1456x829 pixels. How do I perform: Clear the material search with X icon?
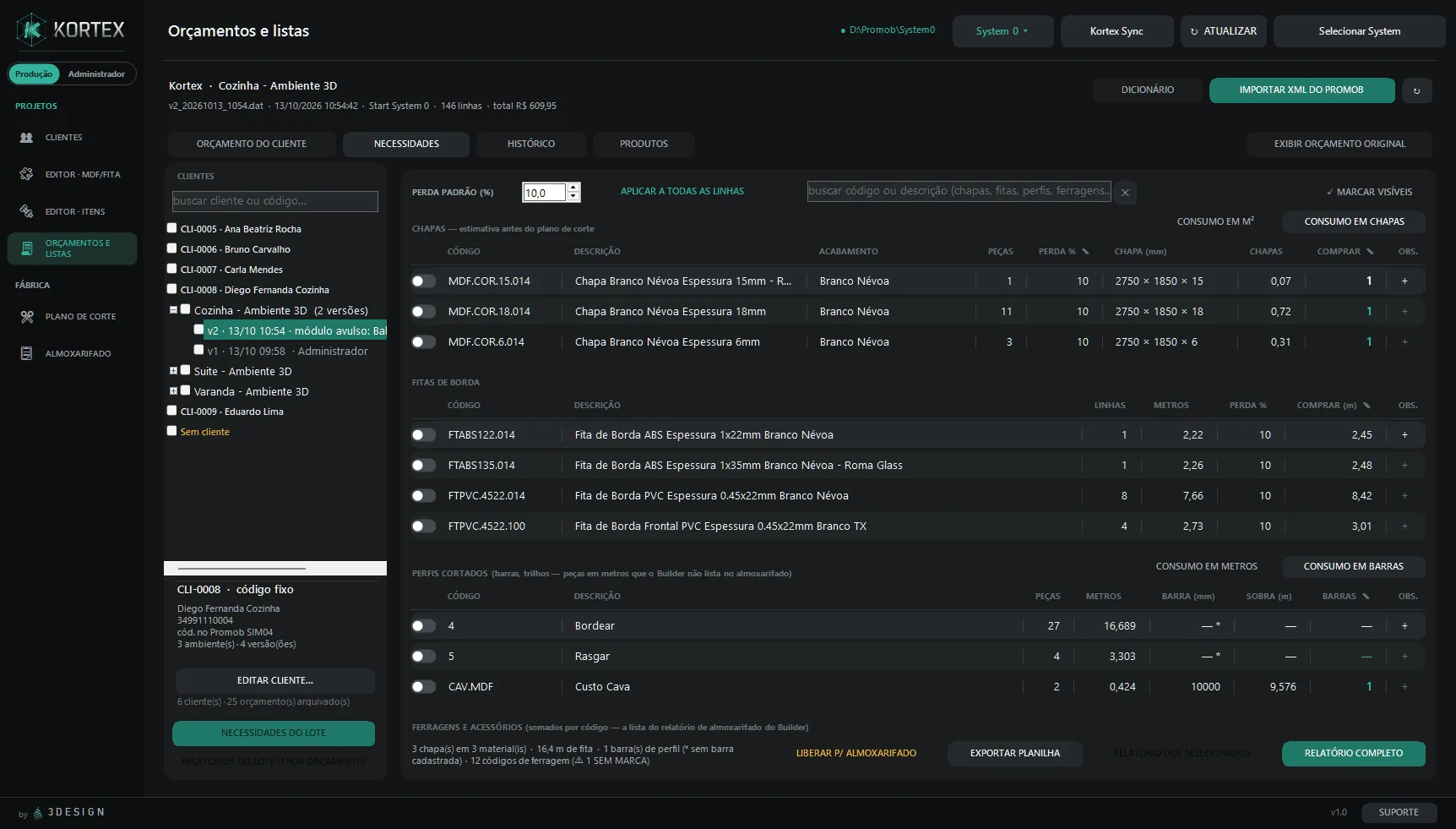click(1125, 193)
